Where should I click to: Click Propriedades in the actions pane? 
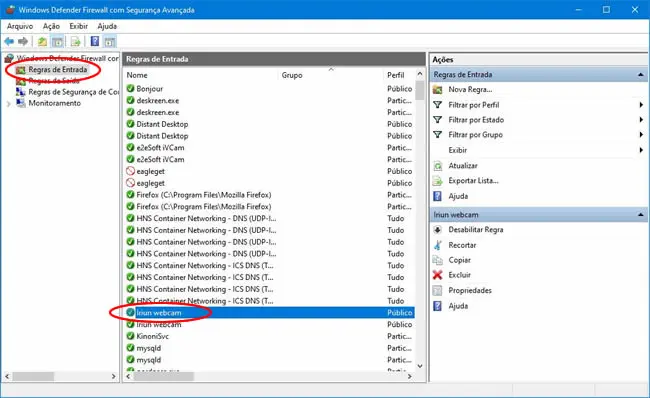pyautogui.click(x=470, y=291)
